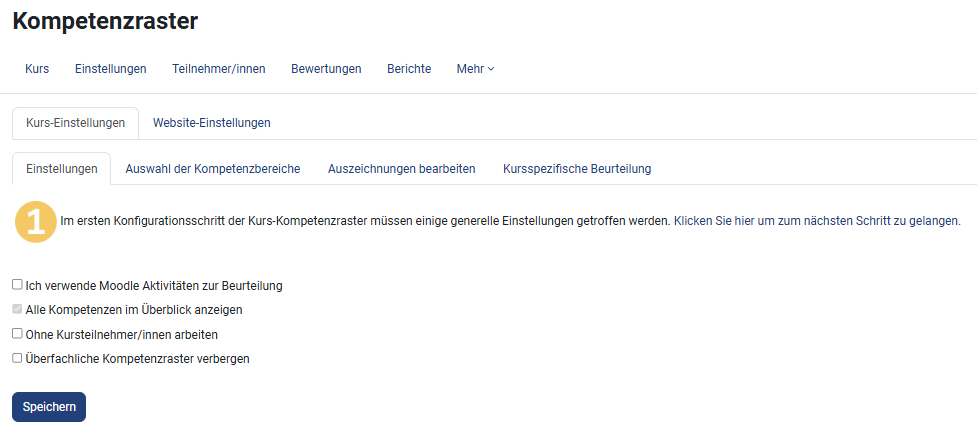Switch to Auswahl der Kompetenzbereiche tab

pyautogui.click(x=212, y=169)
